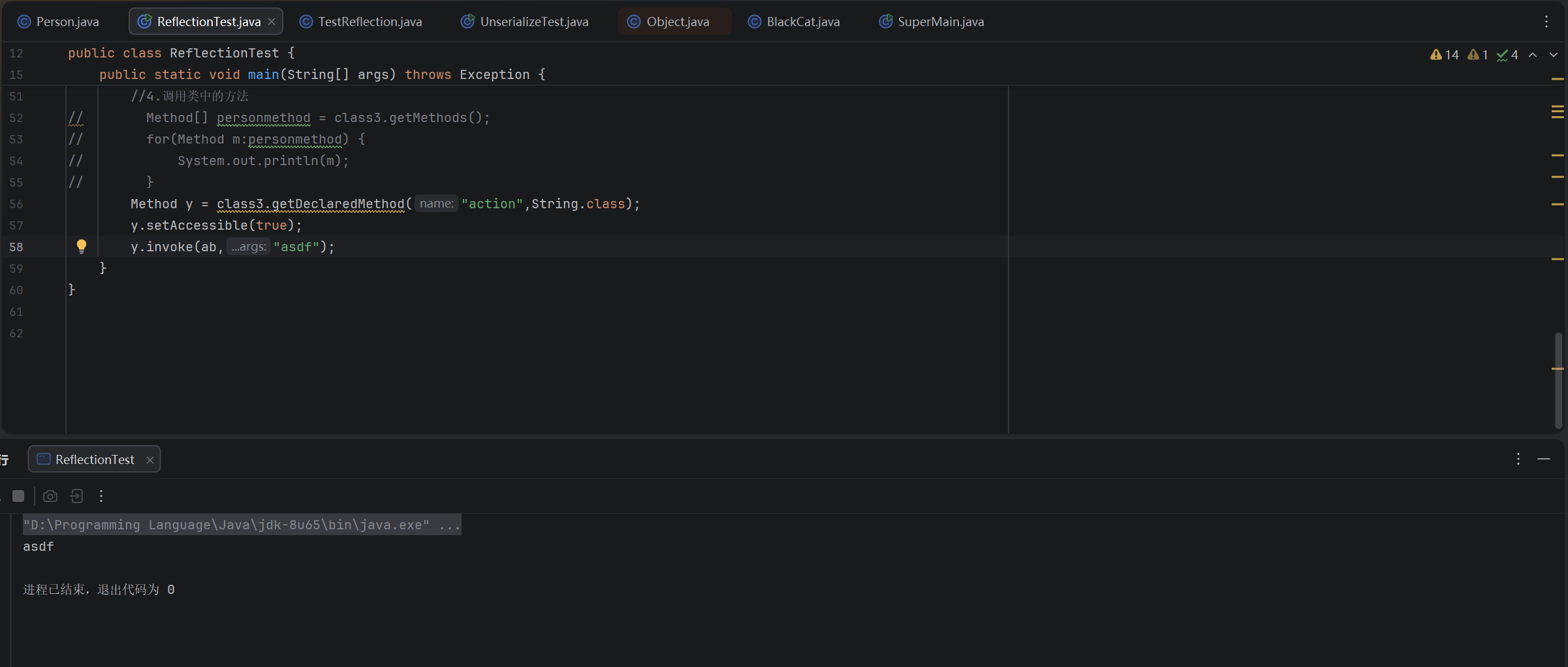Jump to the next highlighted error arrow
The width and height of the screenshot is (1568, 667).
(x=1554, y=55)
